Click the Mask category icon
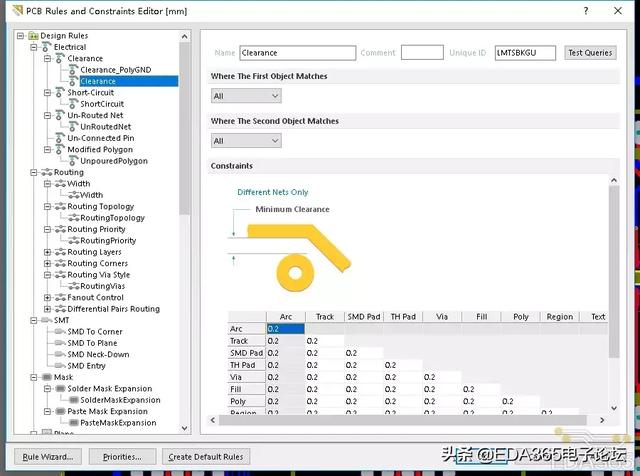Image resolution: width=640 pixels, height=476 pixels. 47,377
